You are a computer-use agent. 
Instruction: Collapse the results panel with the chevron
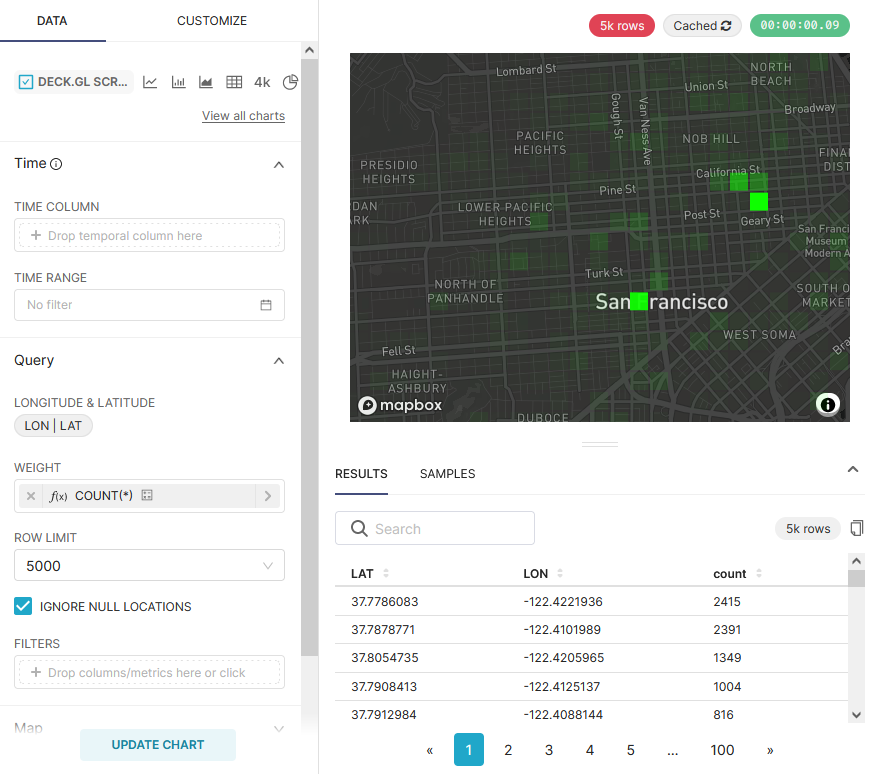853,469
